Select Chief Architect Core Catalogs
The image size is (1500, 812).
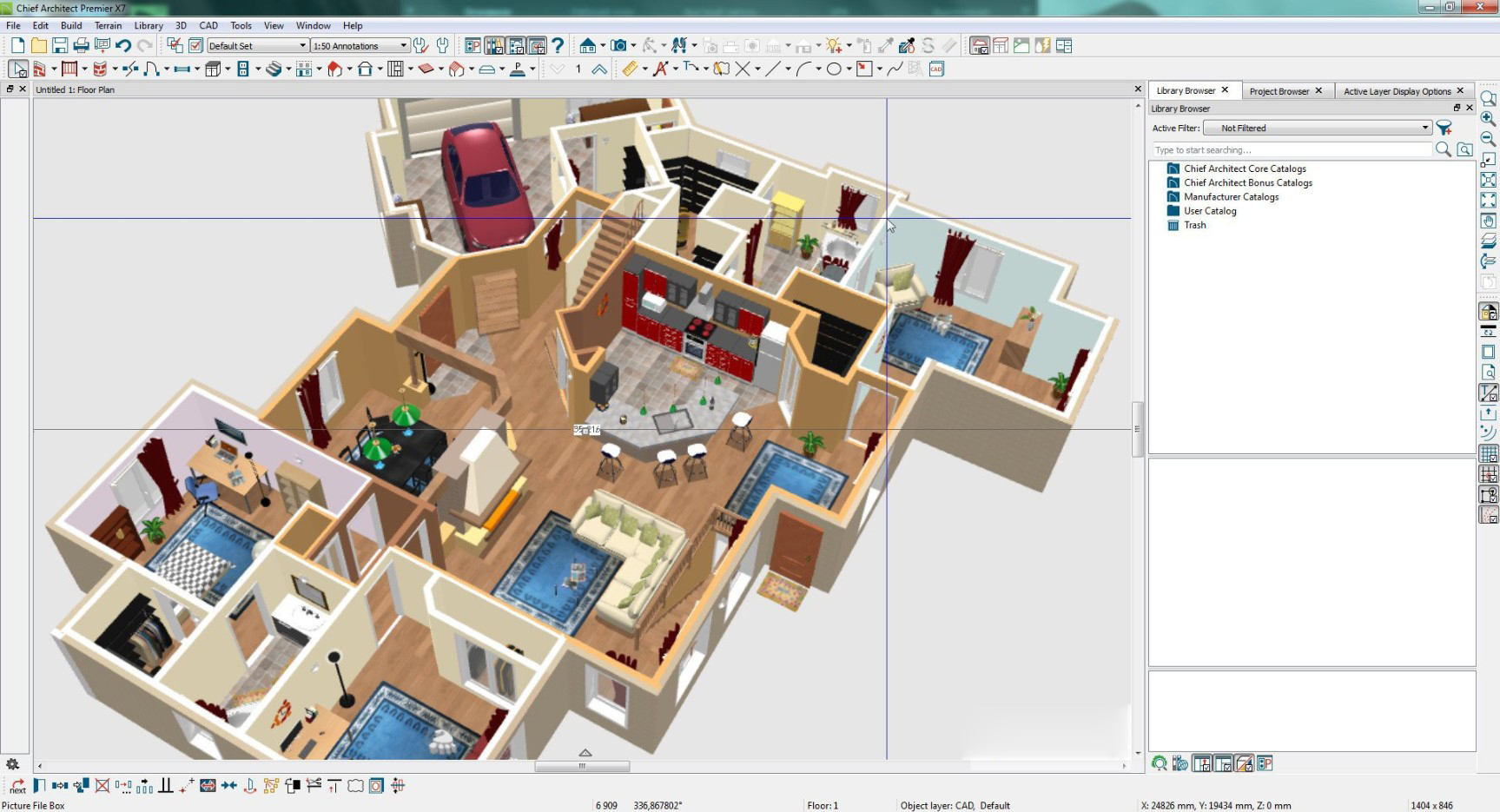click(x=1245, y=168)
